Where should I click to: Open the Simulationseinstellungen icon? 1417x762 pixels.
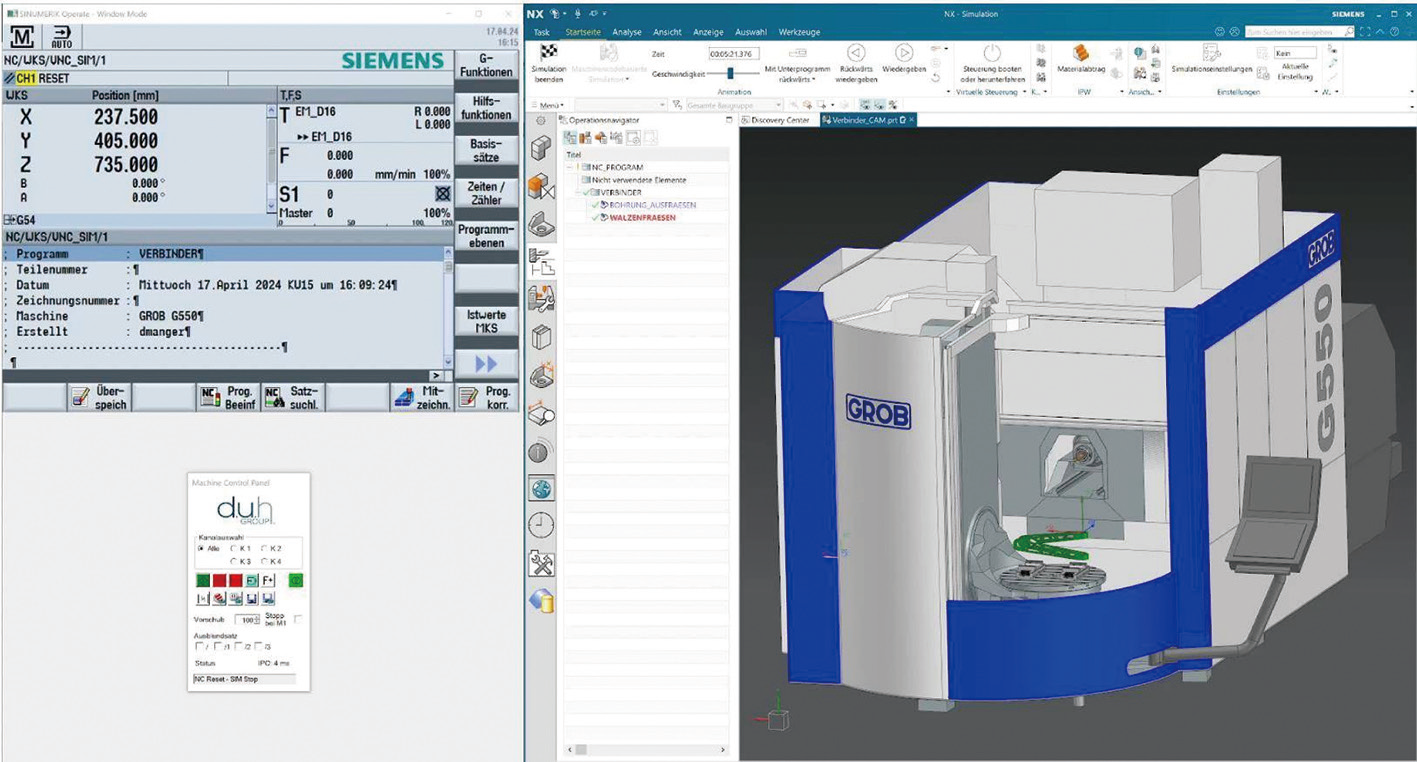[1211, 53]
